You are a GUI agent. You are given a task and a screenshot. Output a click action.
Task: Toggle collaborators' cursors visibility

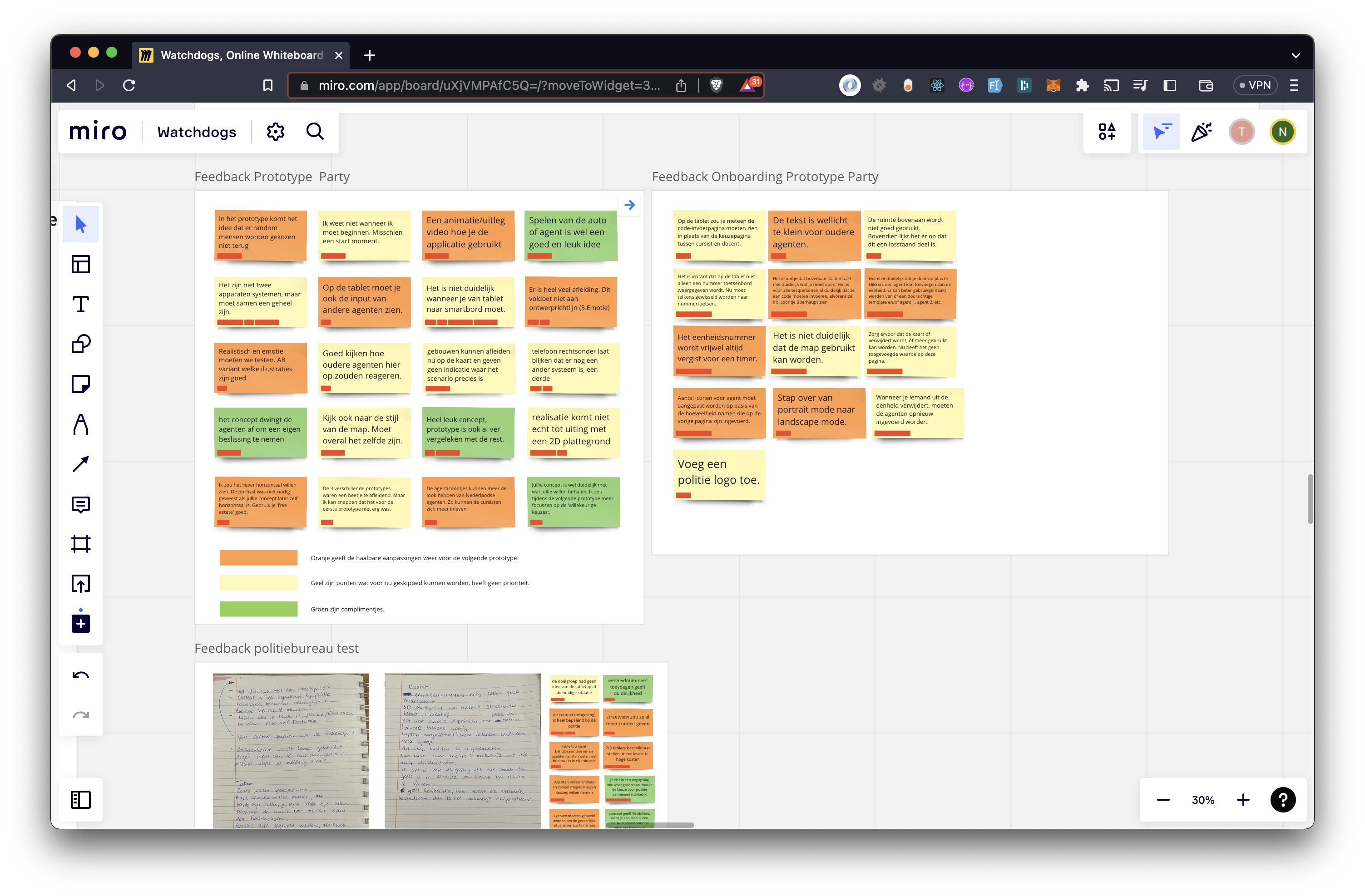pos(1161,131)
